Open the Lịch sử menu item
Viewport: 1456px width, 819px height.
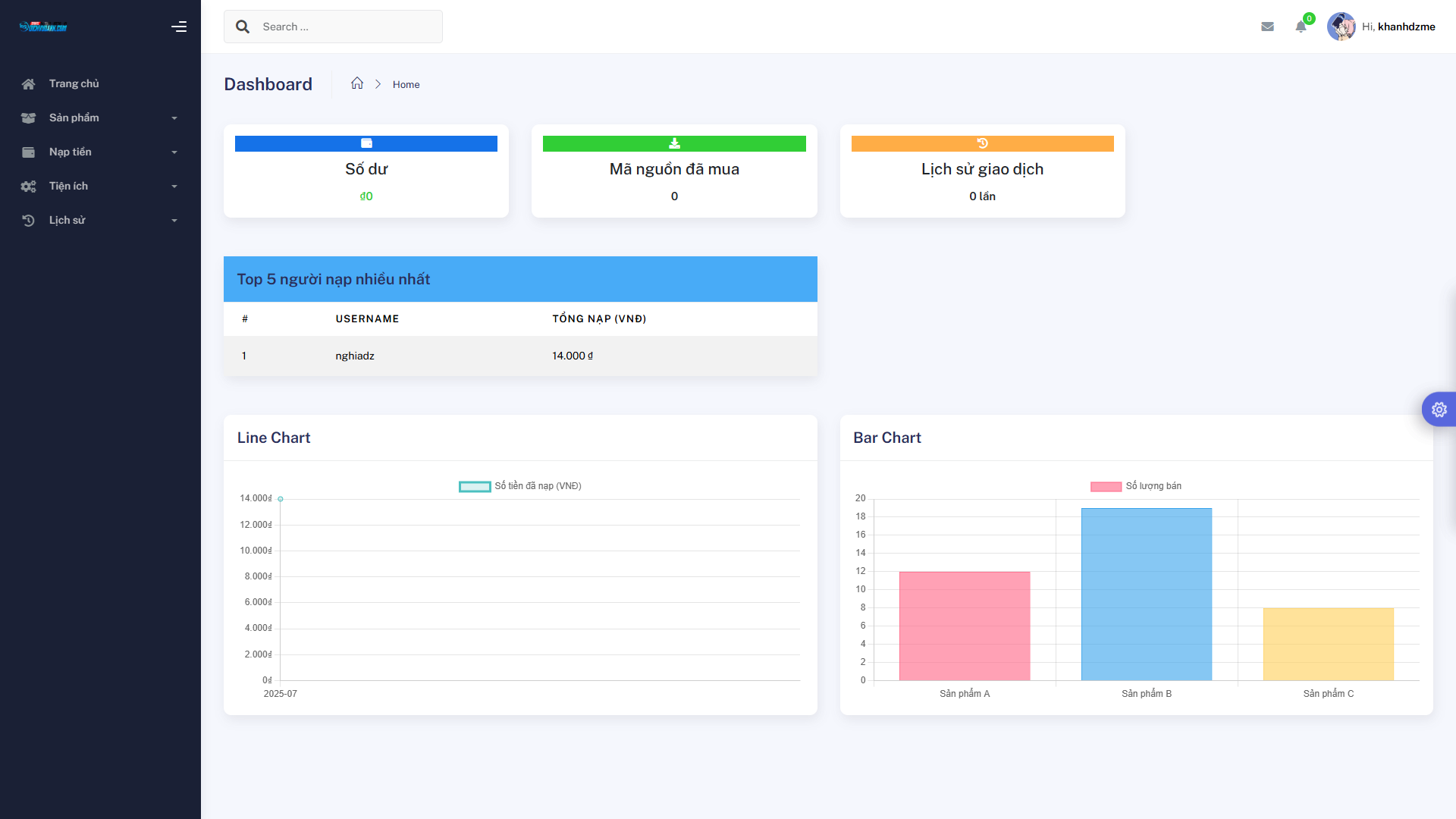coord(67,220)
